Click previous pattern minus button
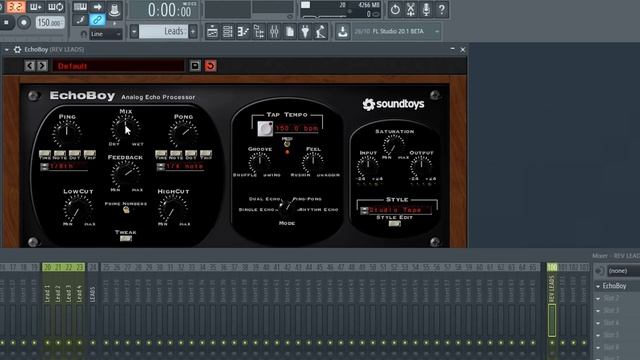Image resolution: width=640 pixels, height=360 pixels. coord(134,31)
